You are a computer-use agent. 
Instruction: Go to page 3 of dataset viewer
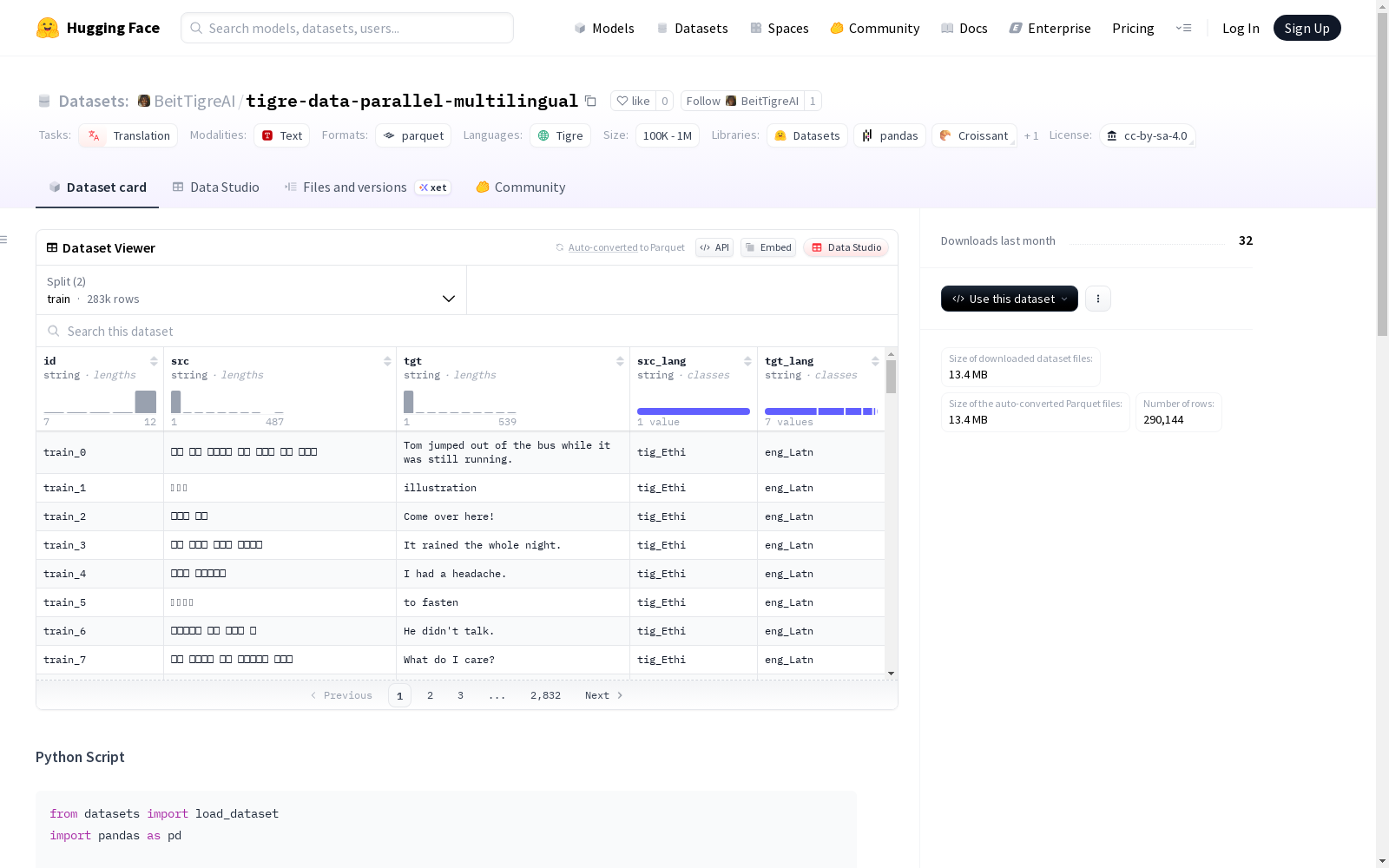pyautogui.click(x=460, y=695)
